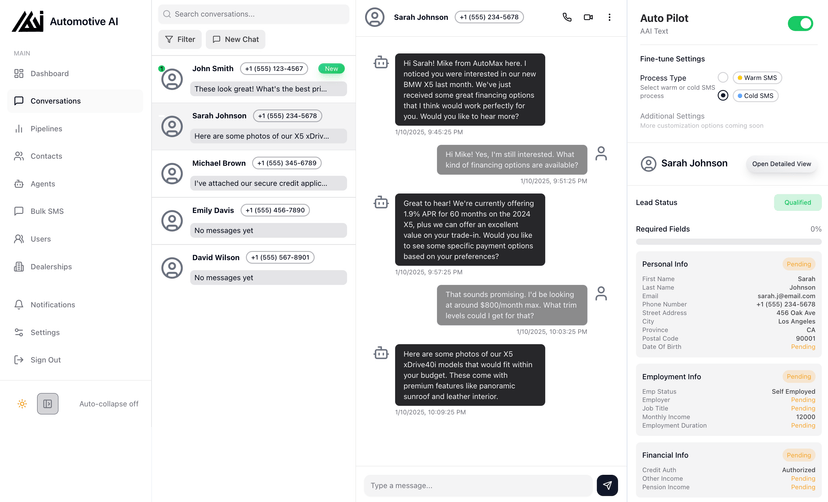Select the Warm SMS radio option
This screenshot has height=502, width=828.
[723, 77]
